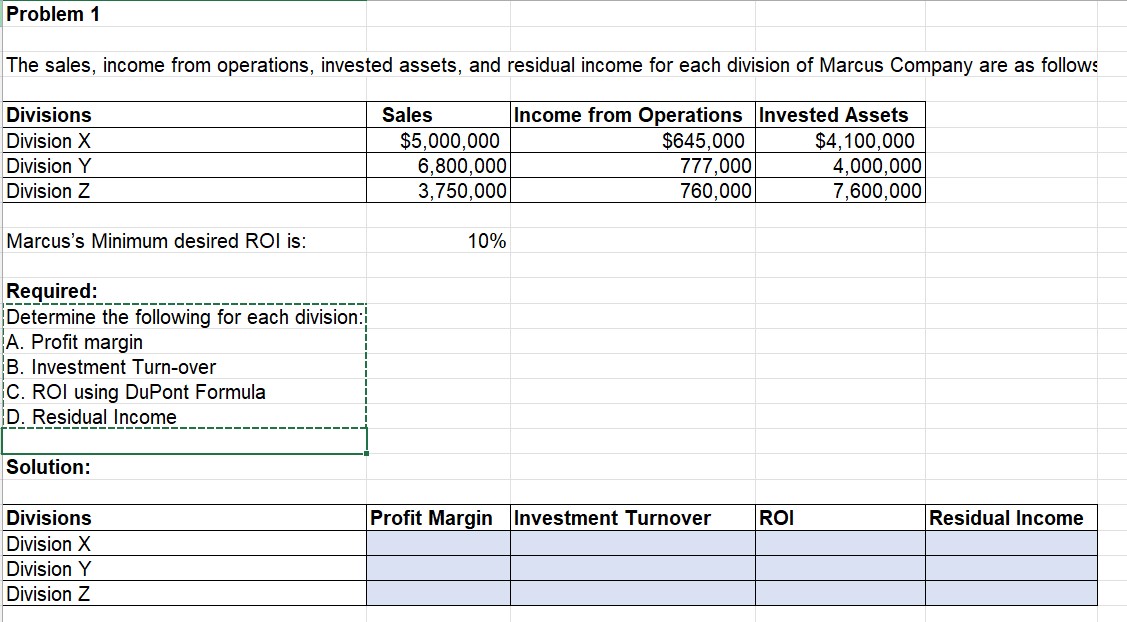Select the 'D. Residual Income' cell
This screenshot has height=622, width=1127.
(x=184, y=416)
